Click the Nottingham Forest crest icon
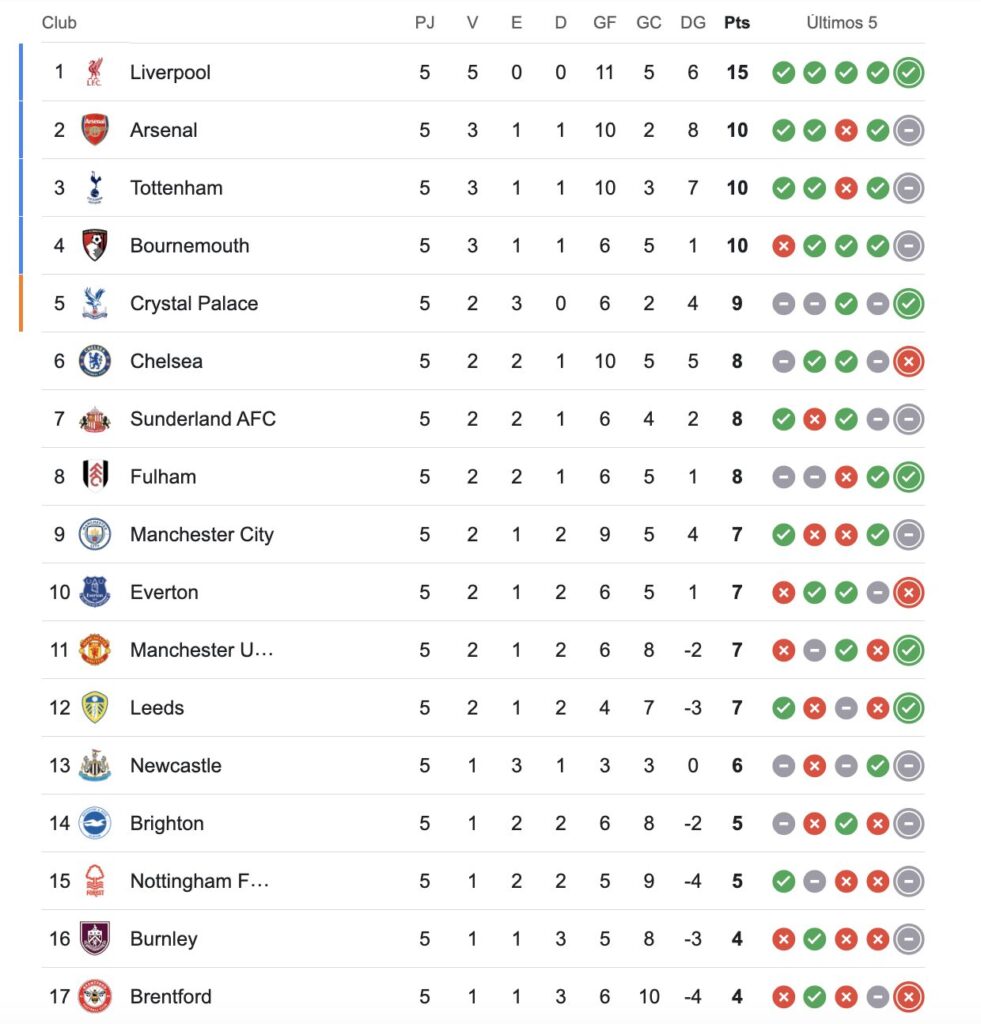The width and height of the screenshot is (981, 1024). [94, 881]
